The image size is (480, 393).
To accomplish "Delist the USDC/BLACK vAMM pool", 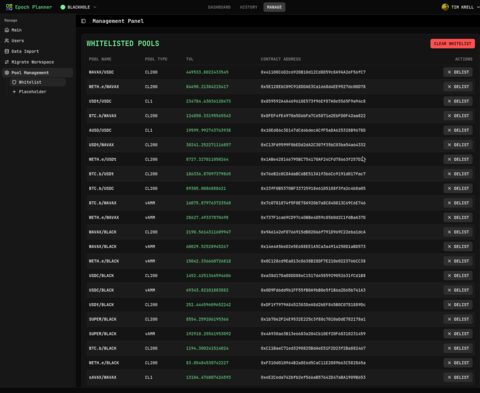I will tap(458, 290).
